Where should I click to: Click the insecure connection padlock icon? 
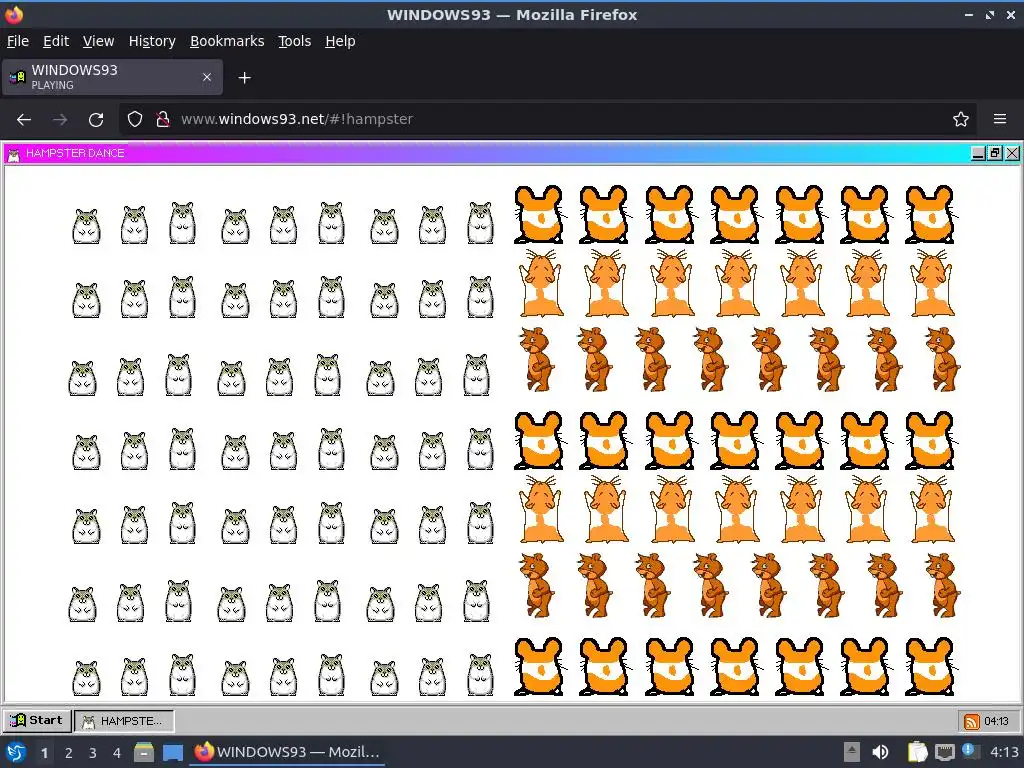coord(163,120)
